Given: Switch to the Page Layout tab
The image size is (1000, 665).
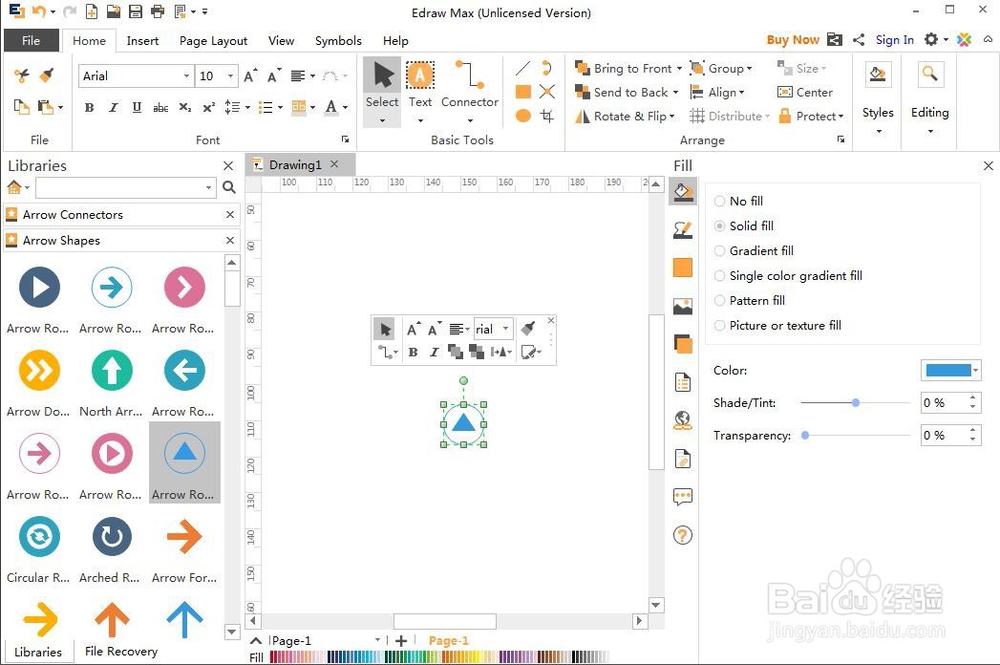Looking at the screenshot, I should coord(213,40).
